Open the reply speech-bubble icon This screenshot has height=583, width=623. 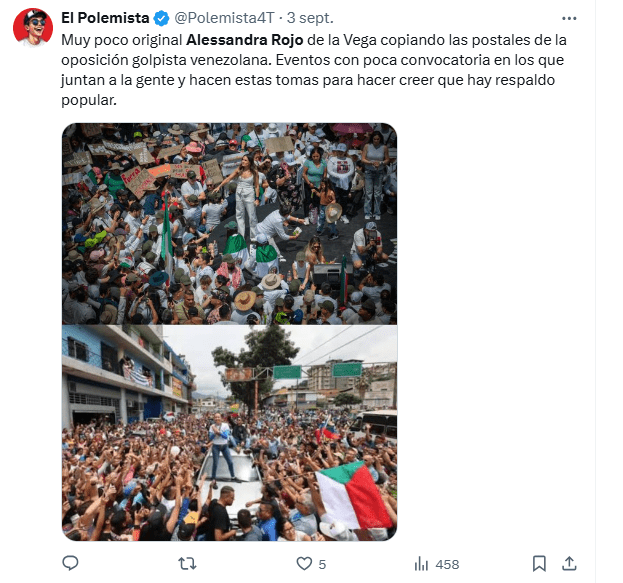coord(70,563)
